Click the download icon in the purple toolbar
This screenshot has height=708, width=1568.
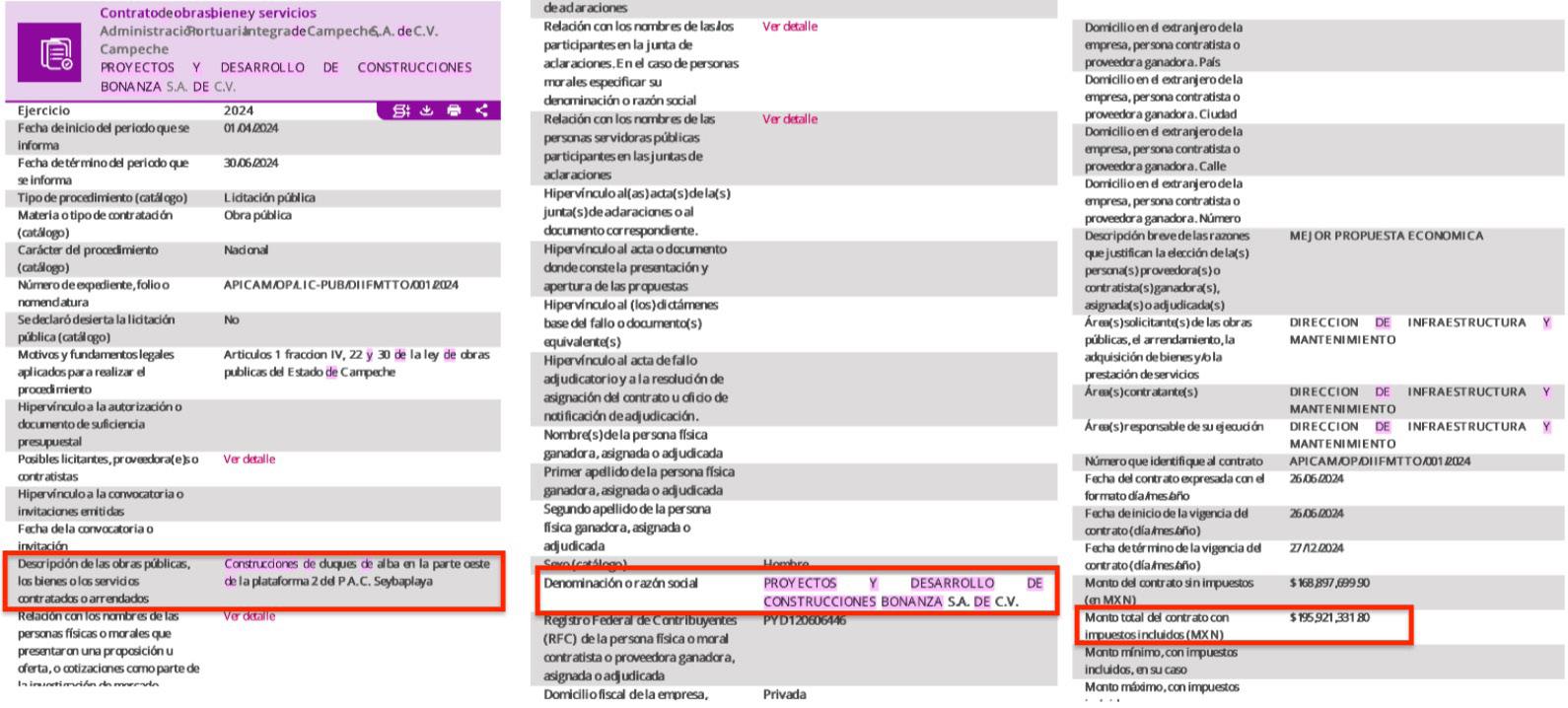pyautogui.click(x=427, y=110)
